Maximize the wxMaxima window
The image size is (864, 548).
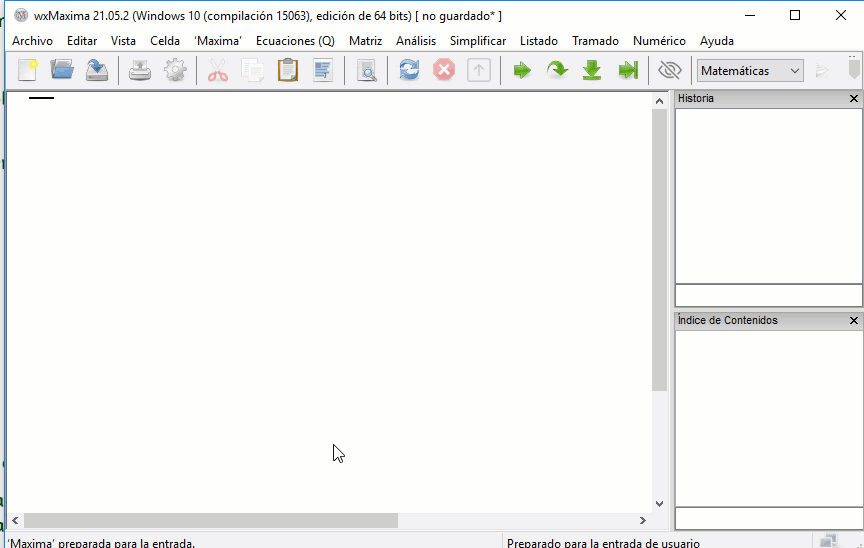click(795, 15)
